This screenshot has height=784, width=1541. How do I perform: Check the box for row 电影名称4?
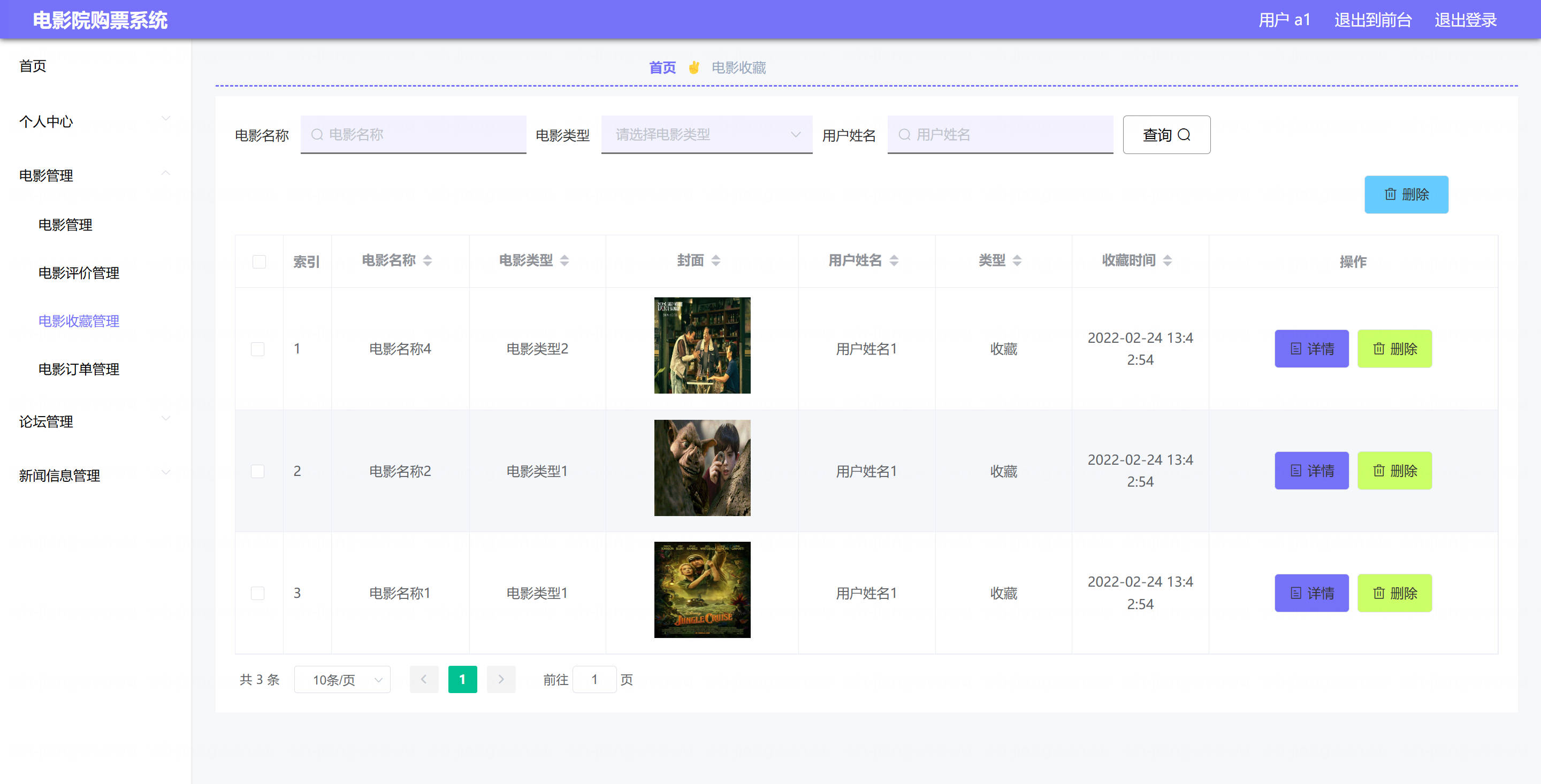click(258, 349)
